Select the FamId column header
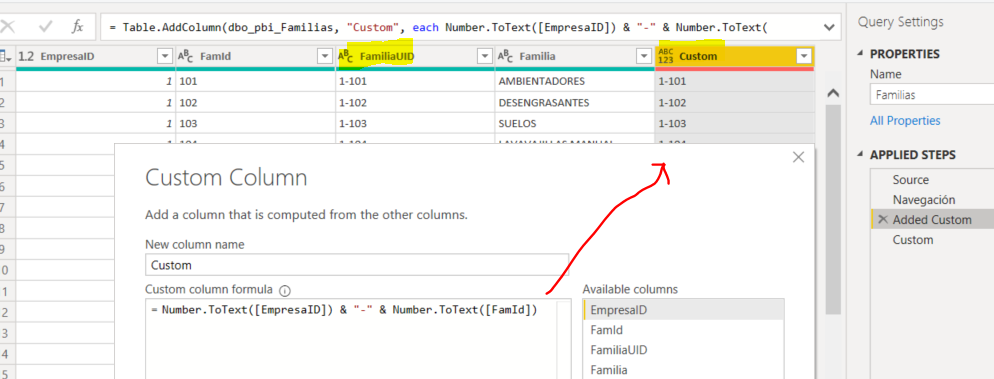 (x=216, y=56)
